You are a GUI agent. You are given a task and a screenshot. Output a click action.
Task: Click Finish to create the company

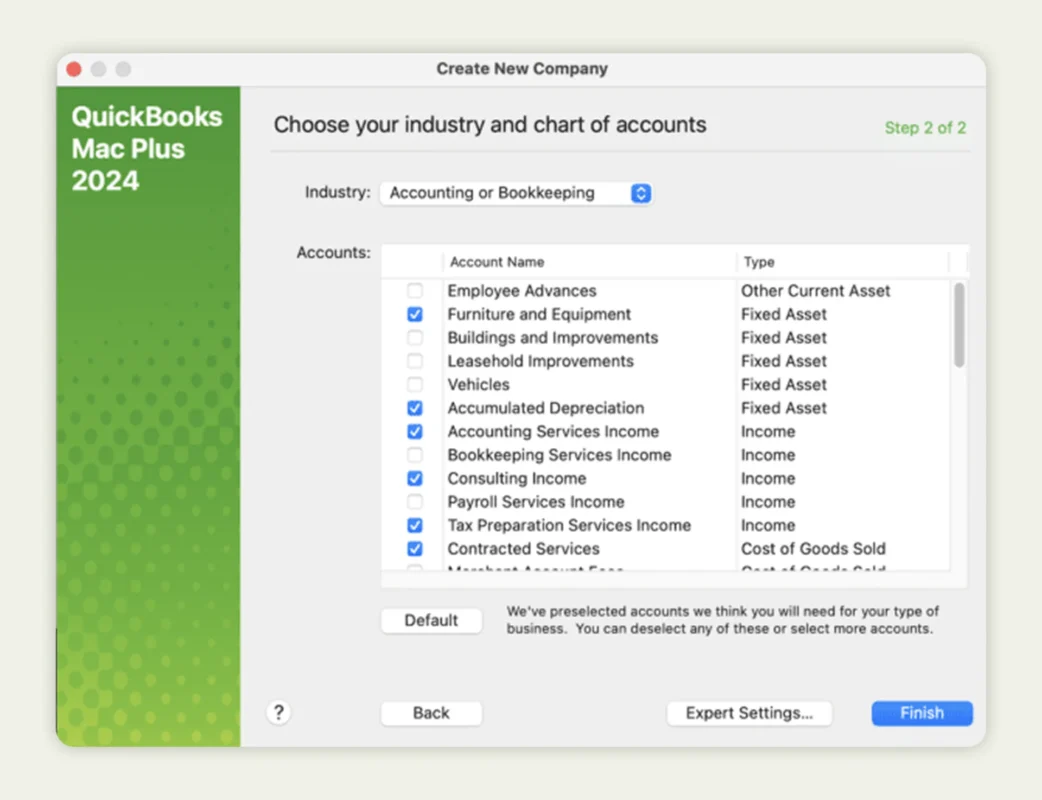point(920,713)
